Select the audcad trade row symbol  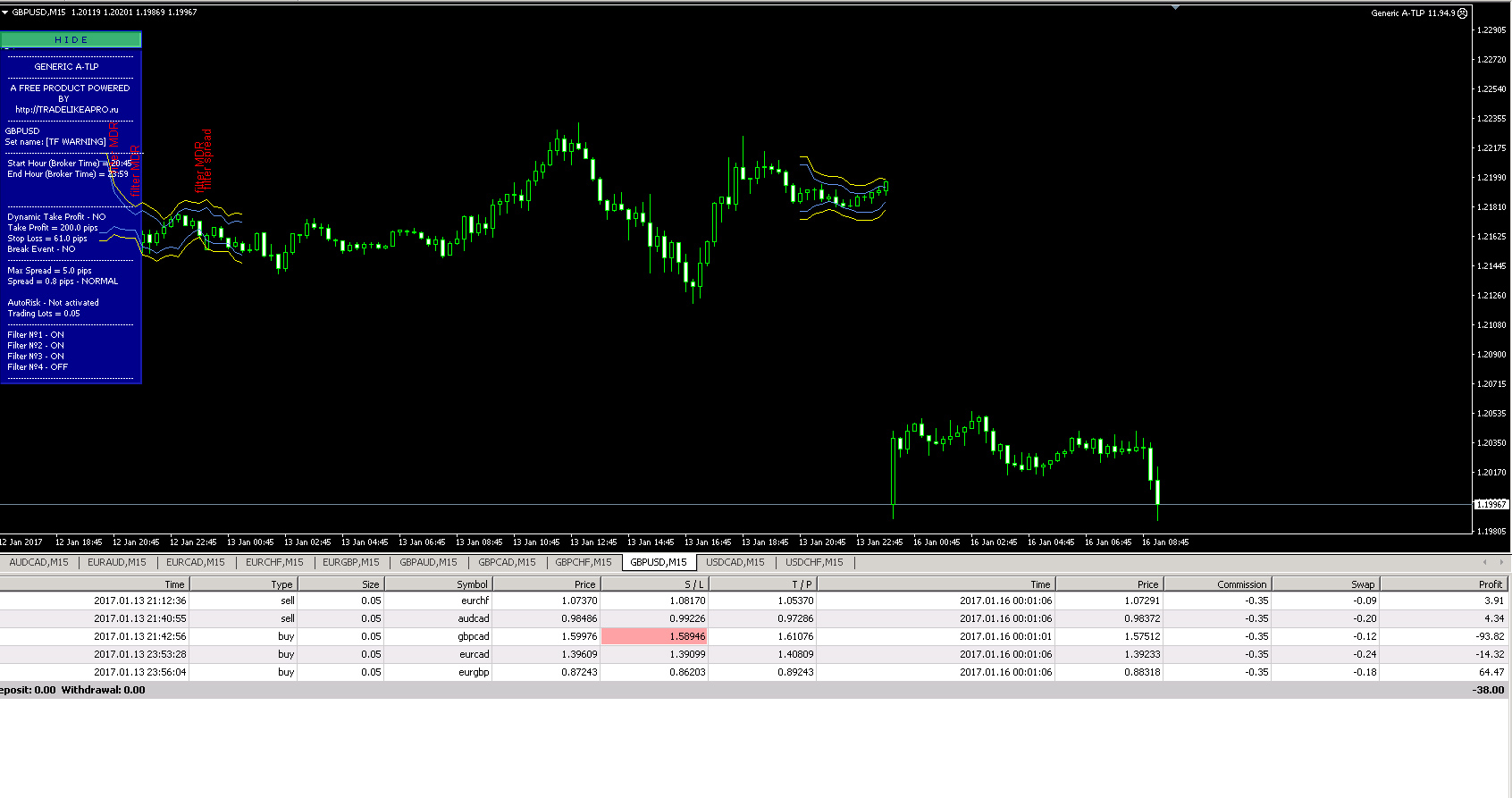pos(474,618)
